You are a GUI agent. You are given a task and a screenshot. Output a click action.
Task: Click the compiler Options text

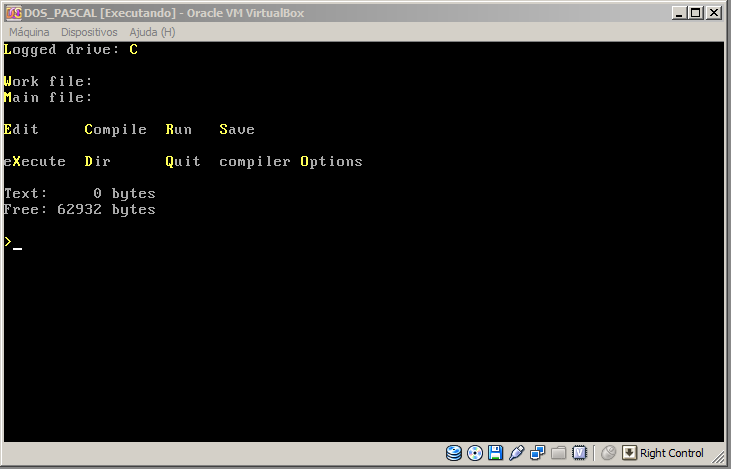coord(291,162)
